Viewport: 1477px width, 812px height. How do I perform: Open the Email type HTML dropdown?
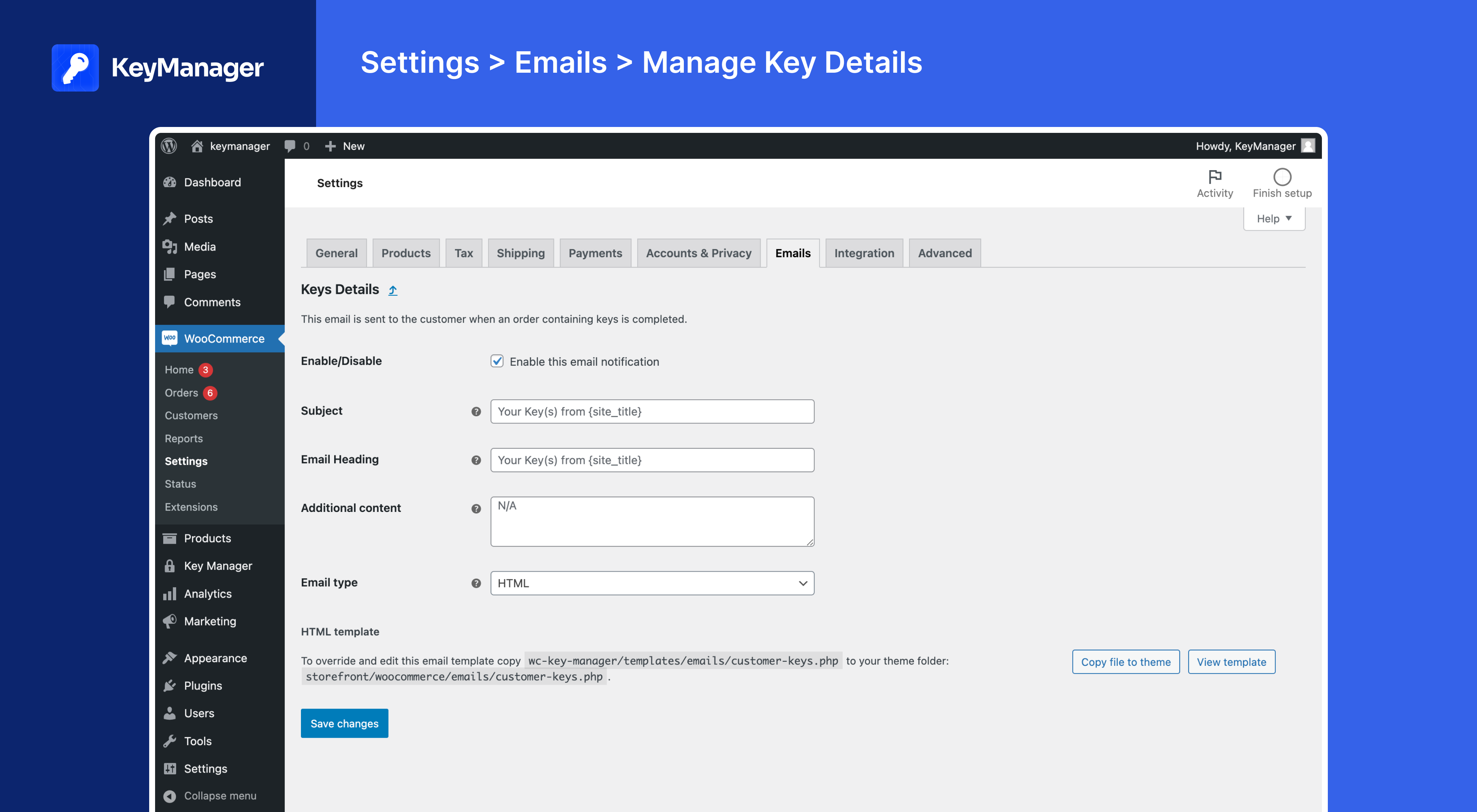point(652,583)
